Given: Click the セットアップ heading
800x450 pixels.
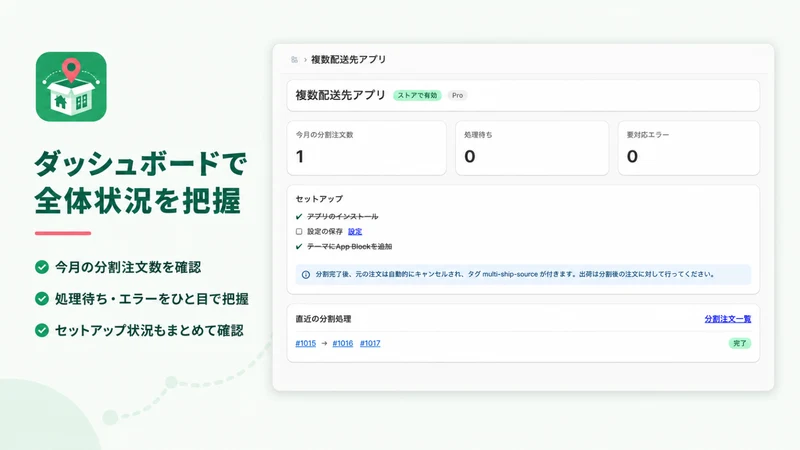Looking at the screenshot, I should 319,199.
